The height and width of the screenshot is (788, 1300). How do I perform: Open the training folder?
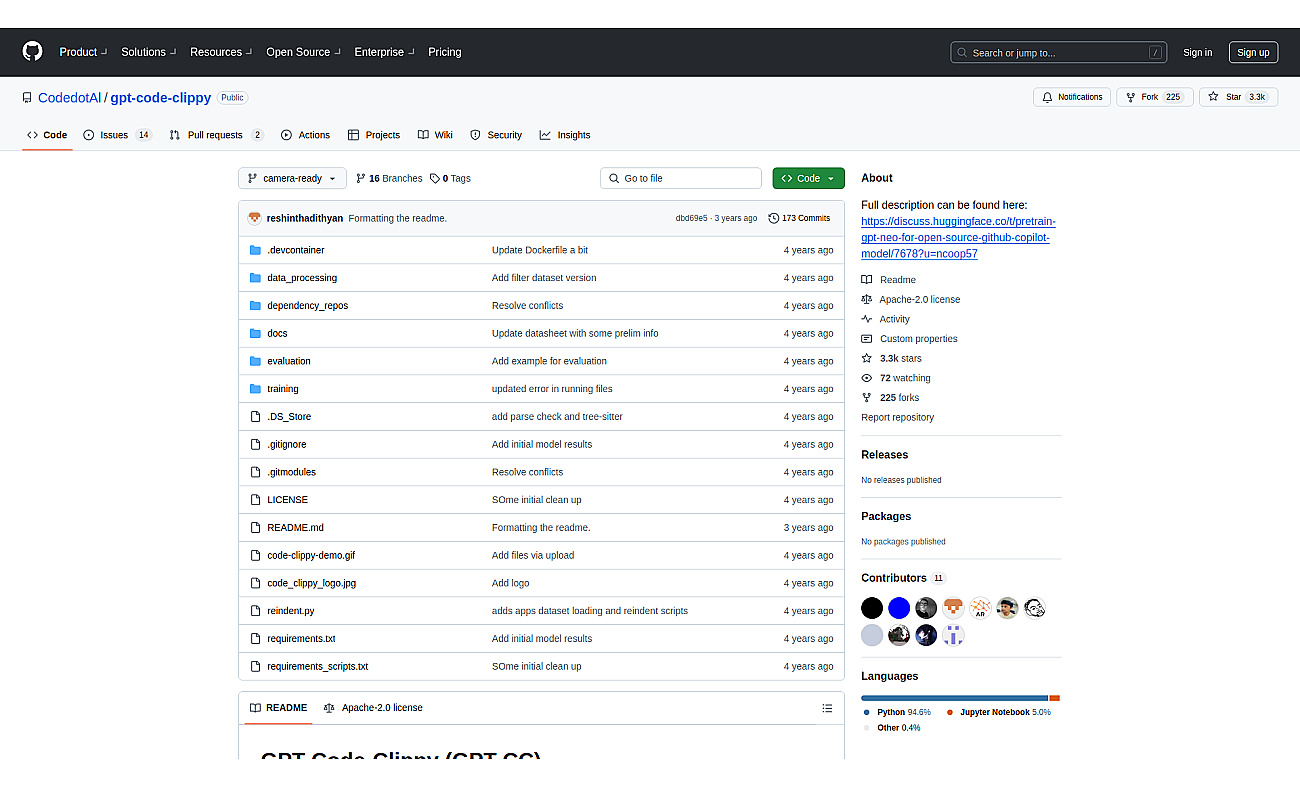click(283, 389)
